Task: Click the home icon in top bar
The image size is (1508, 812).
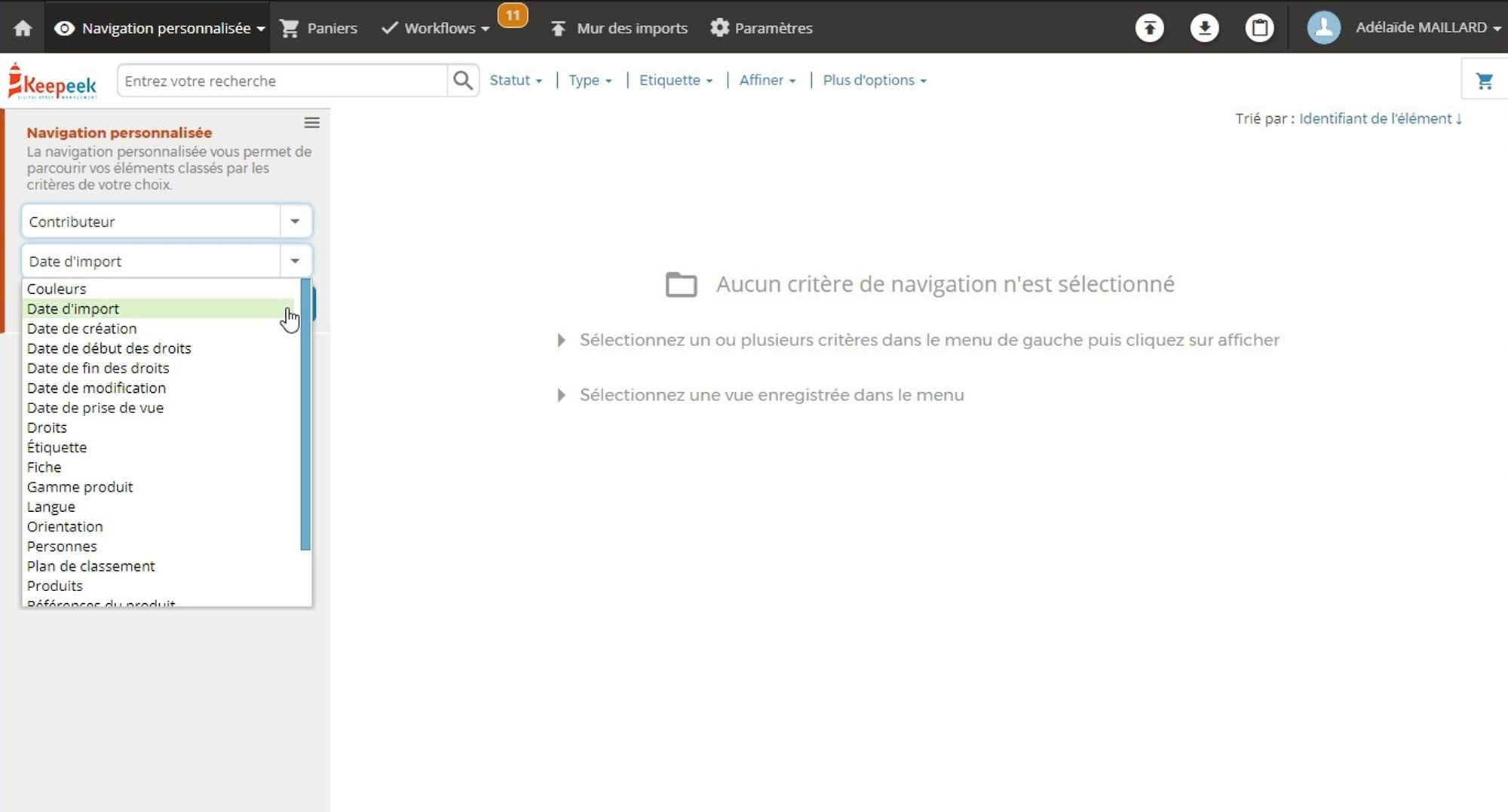Action: coord(23,28)
